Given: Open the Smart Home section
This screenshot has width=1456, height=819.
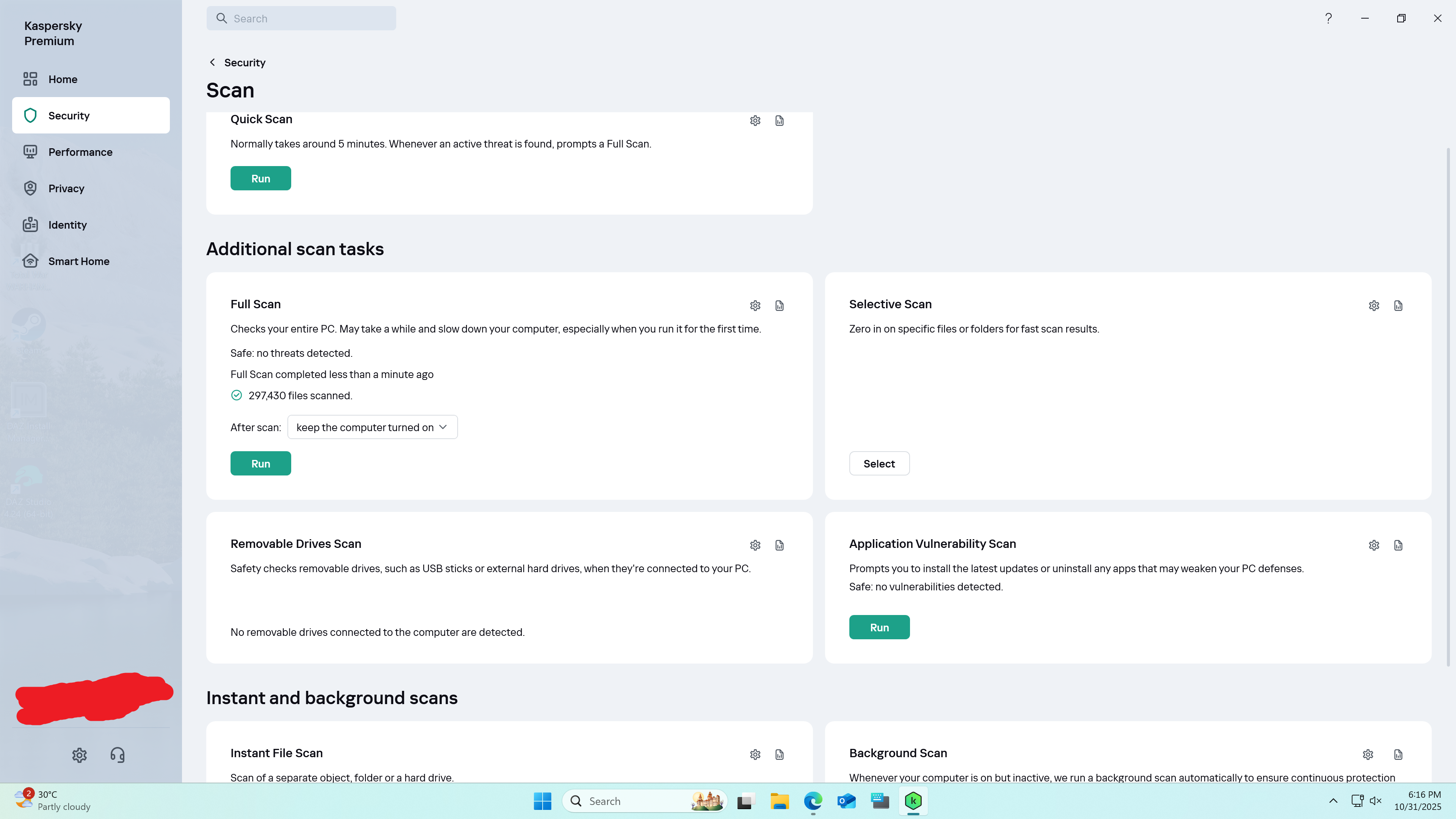Looking at the screenshot, I should 91,261.
